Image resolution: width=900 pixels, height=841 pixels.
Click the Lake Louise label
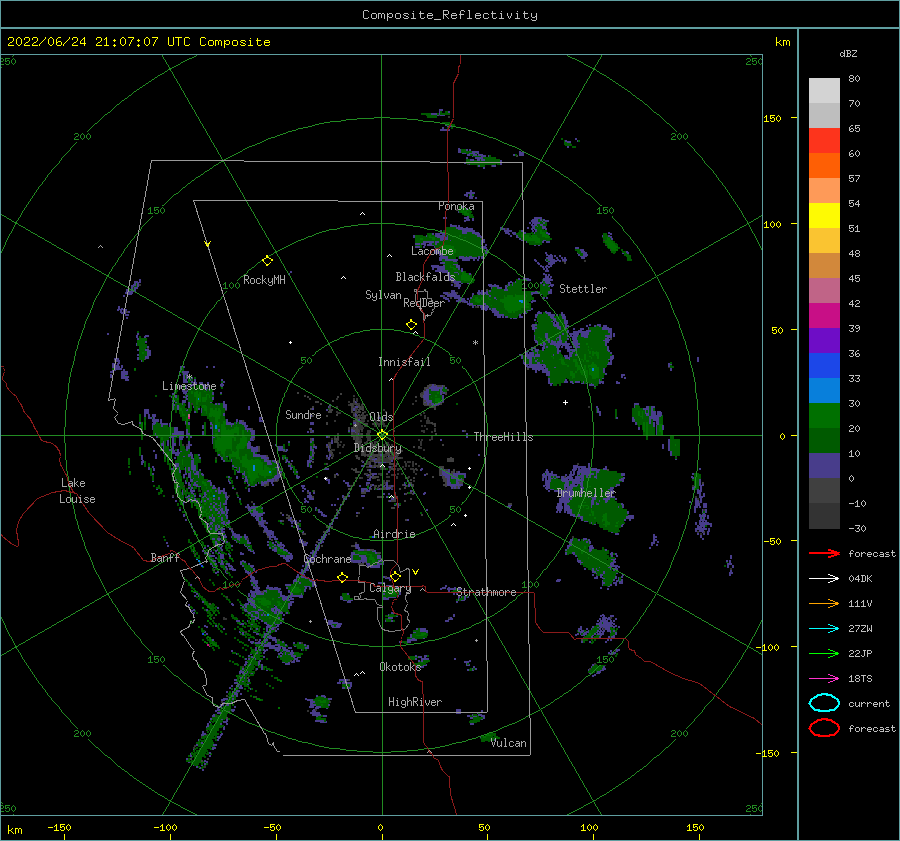tap(77, 491)
